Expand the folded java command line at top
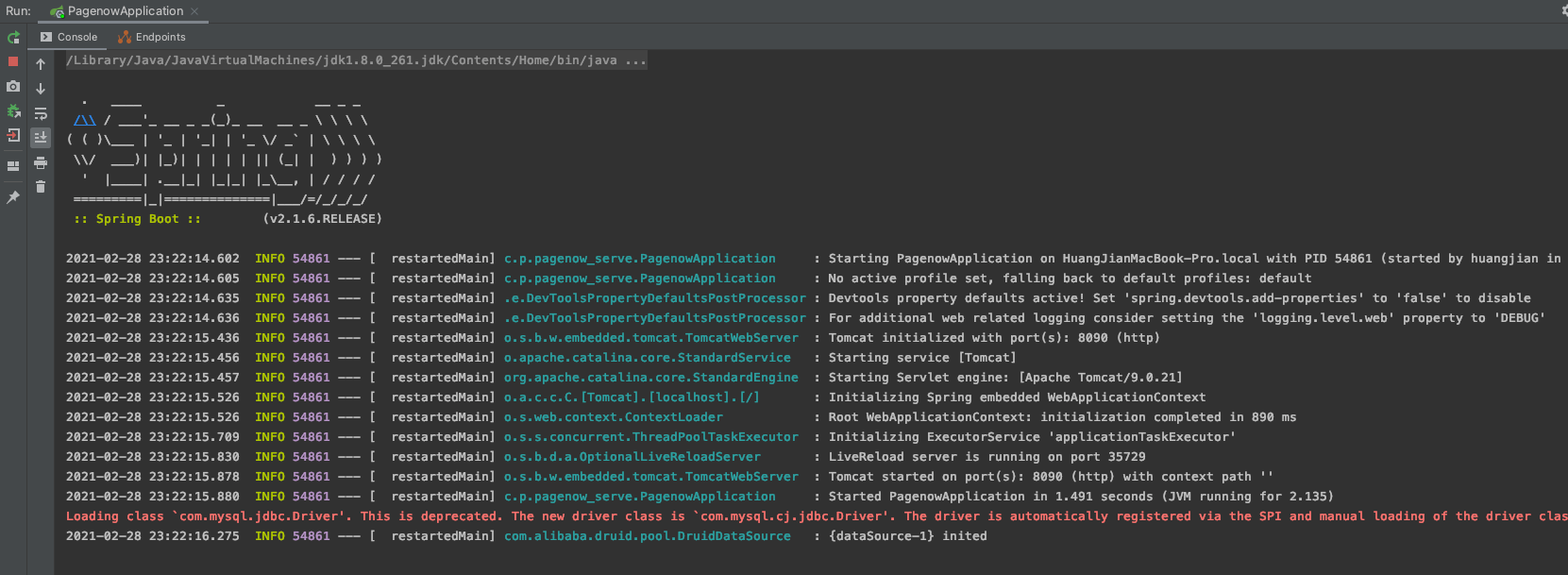This screenshot has width=1568, height=575. (x=635, y=60)
